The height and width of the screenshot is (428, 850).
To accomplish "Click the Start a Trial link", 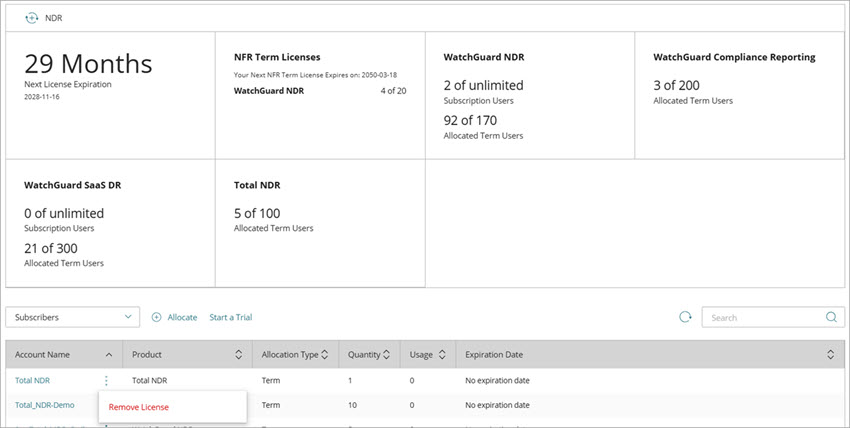I will click(x=231, y=317).
